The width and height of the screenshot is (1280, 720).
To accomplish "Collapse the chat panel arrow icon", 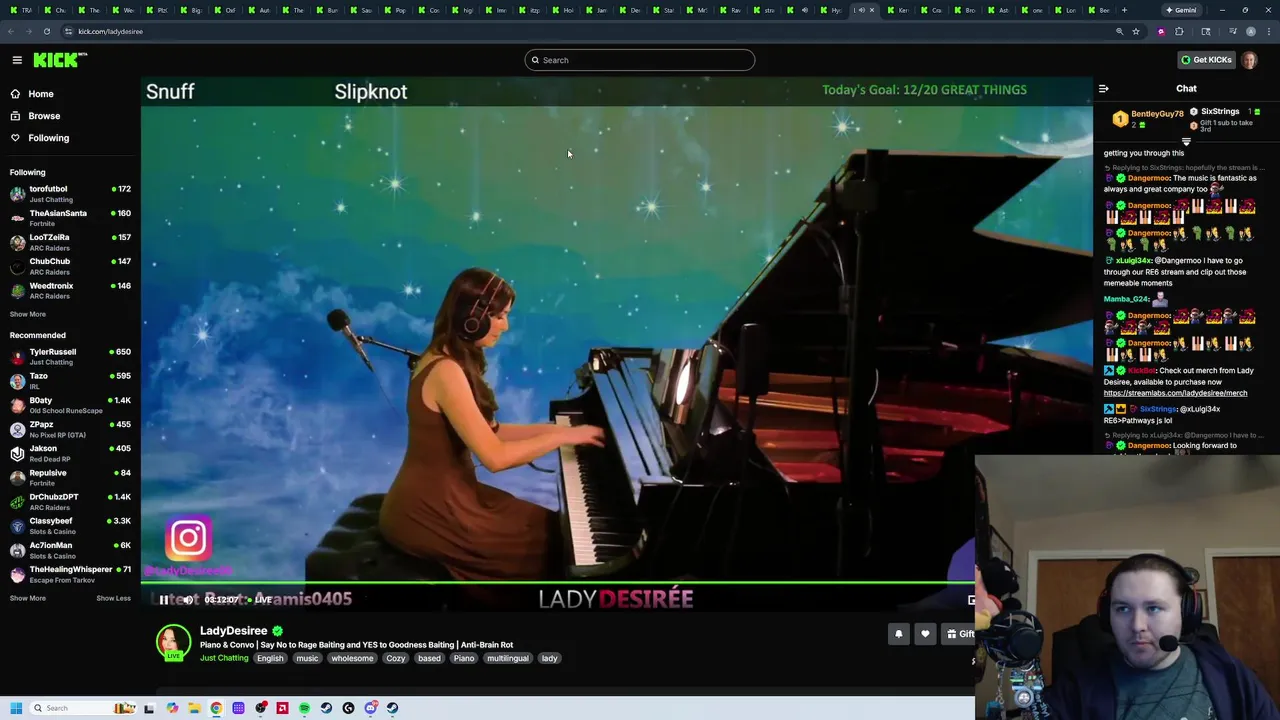I will [x=1104, y=88].
